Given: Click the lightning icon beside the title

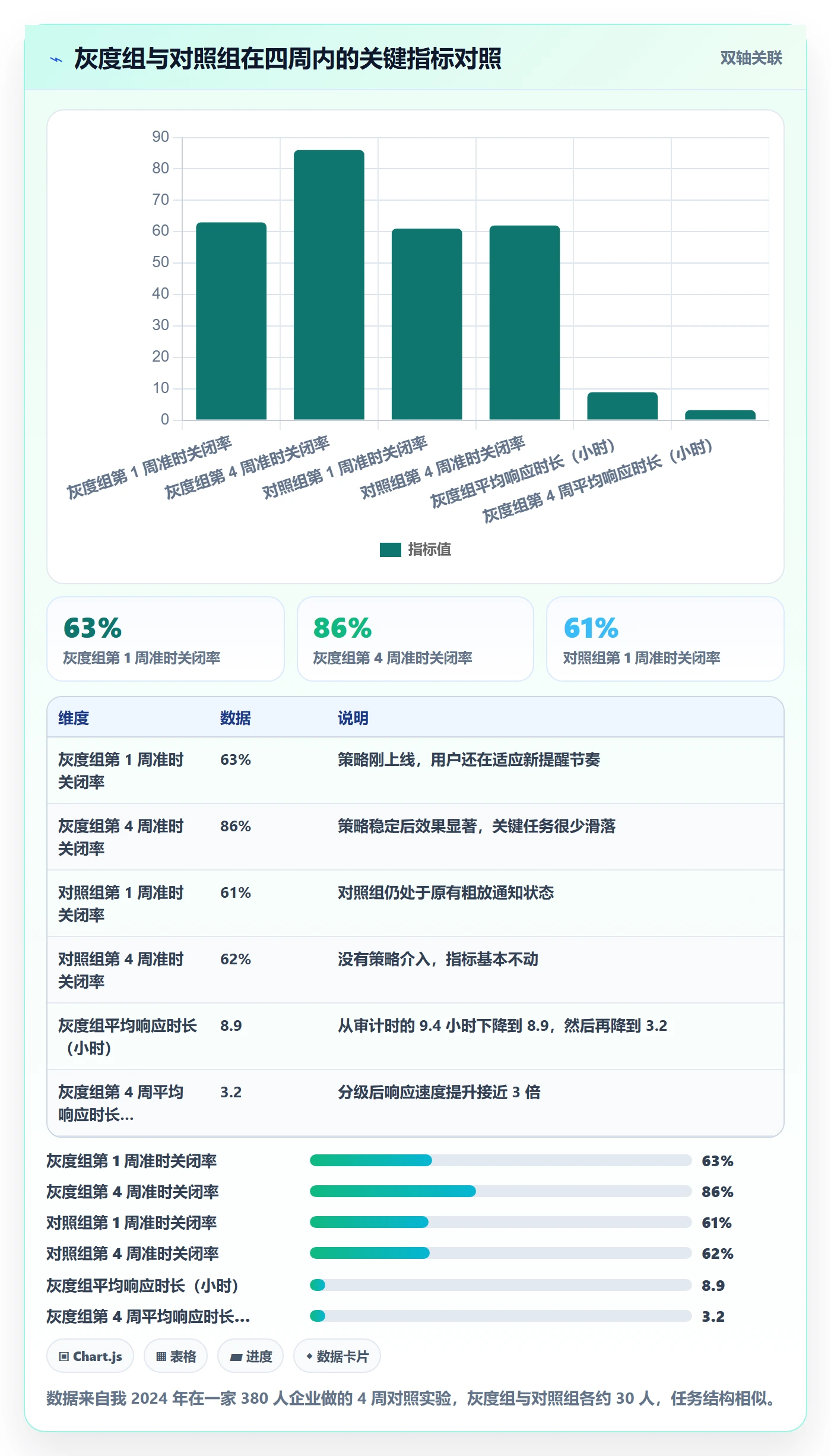Looking at the screenshot, I should (x=56, y=59).
